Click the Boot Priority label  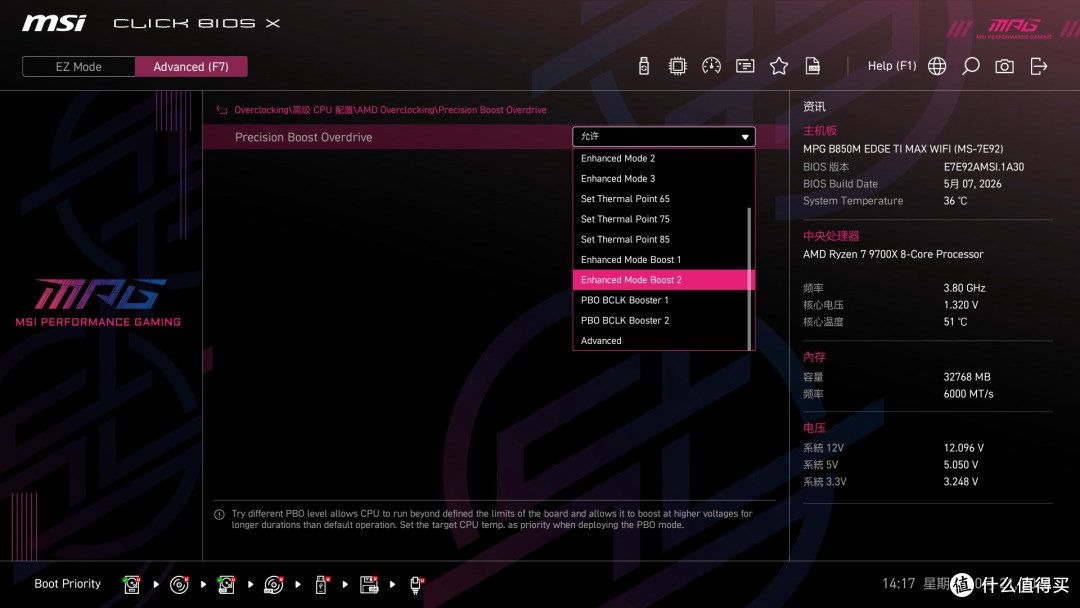68,584
